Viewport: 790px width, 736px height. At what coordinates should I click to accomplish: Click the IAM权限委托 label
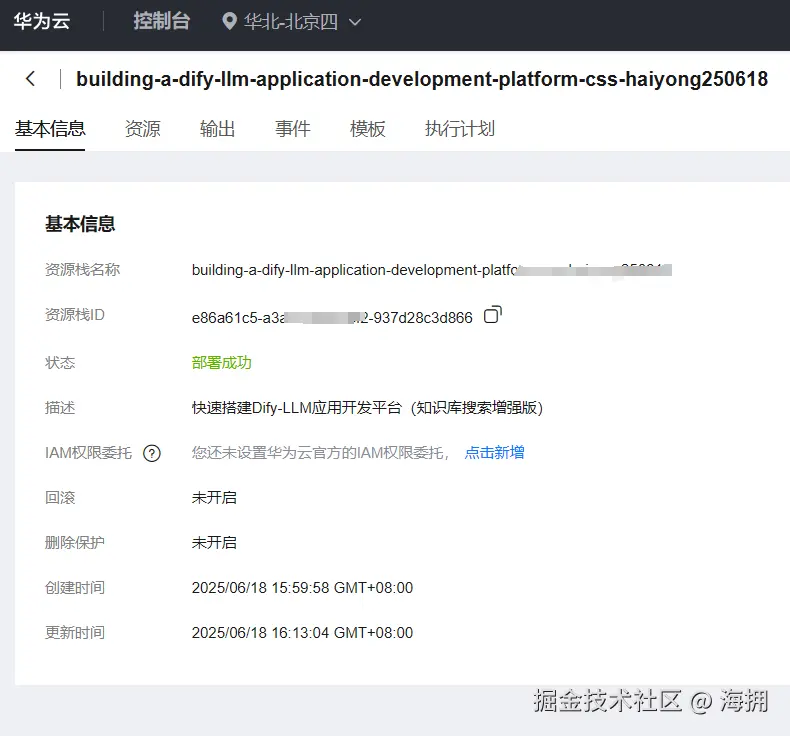88,453
